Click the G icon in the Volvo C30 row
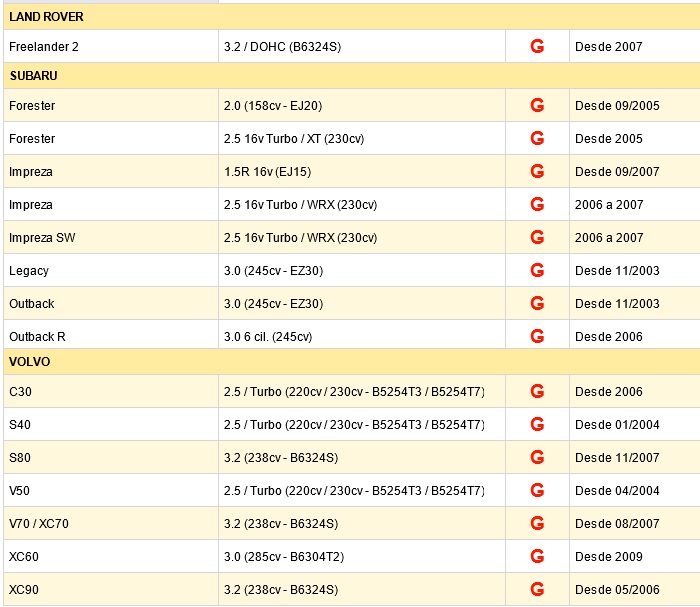This screenshot has height=607, width=700. 537,391
